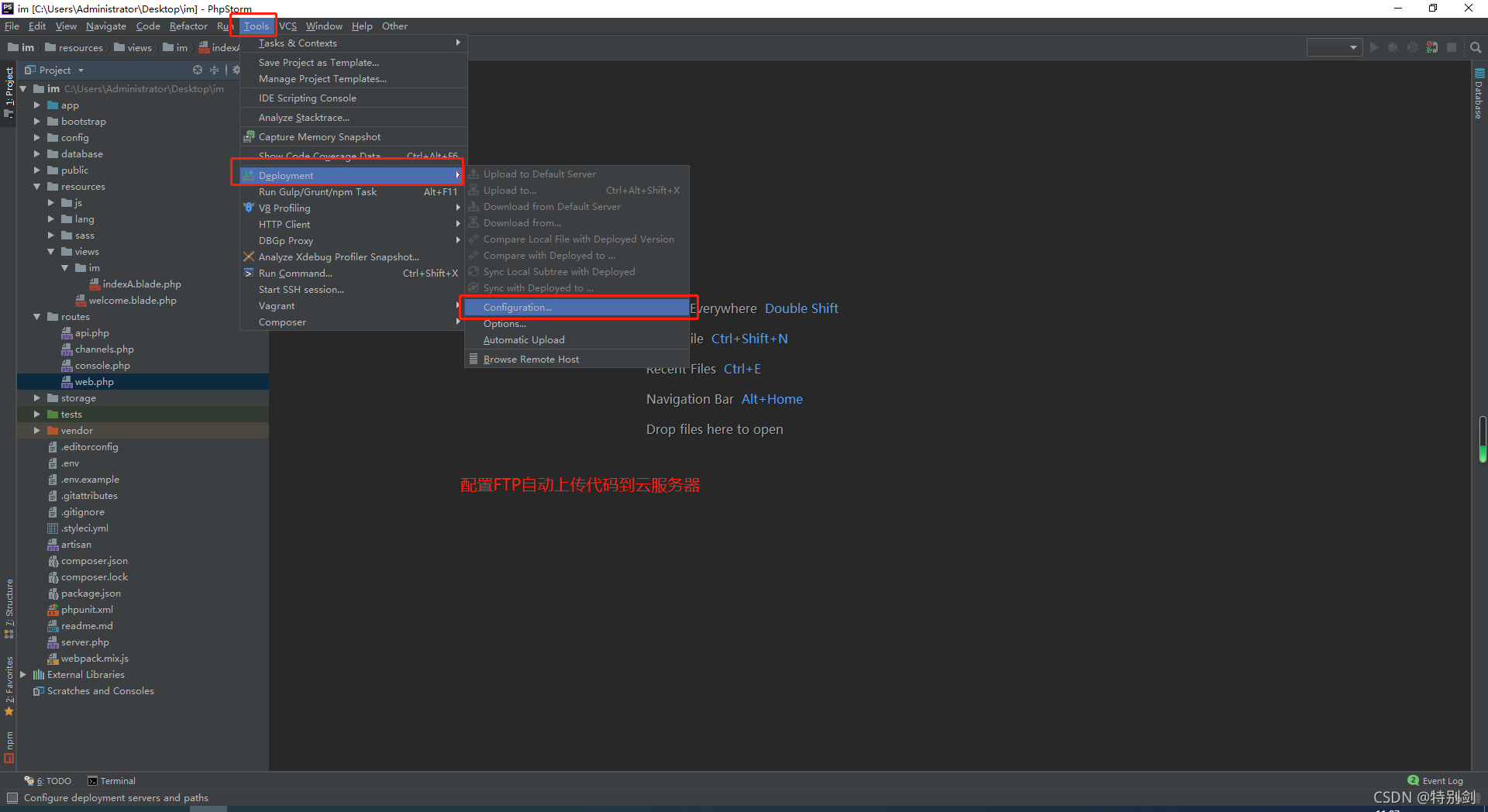Image resolution: width=1488 pixels, height=812 pixels.
Task: Click views breadcrumb in navigation bar
Action: pyautogui.click(x=133, y=47)
